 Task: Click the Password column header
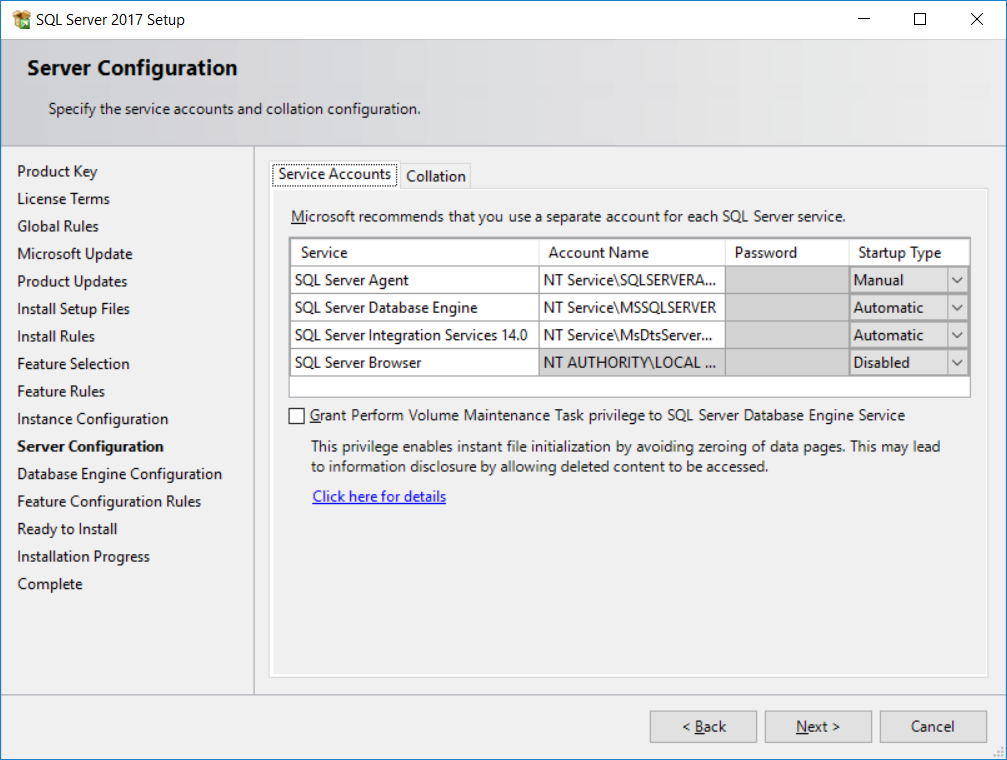[x=787, y=252]
